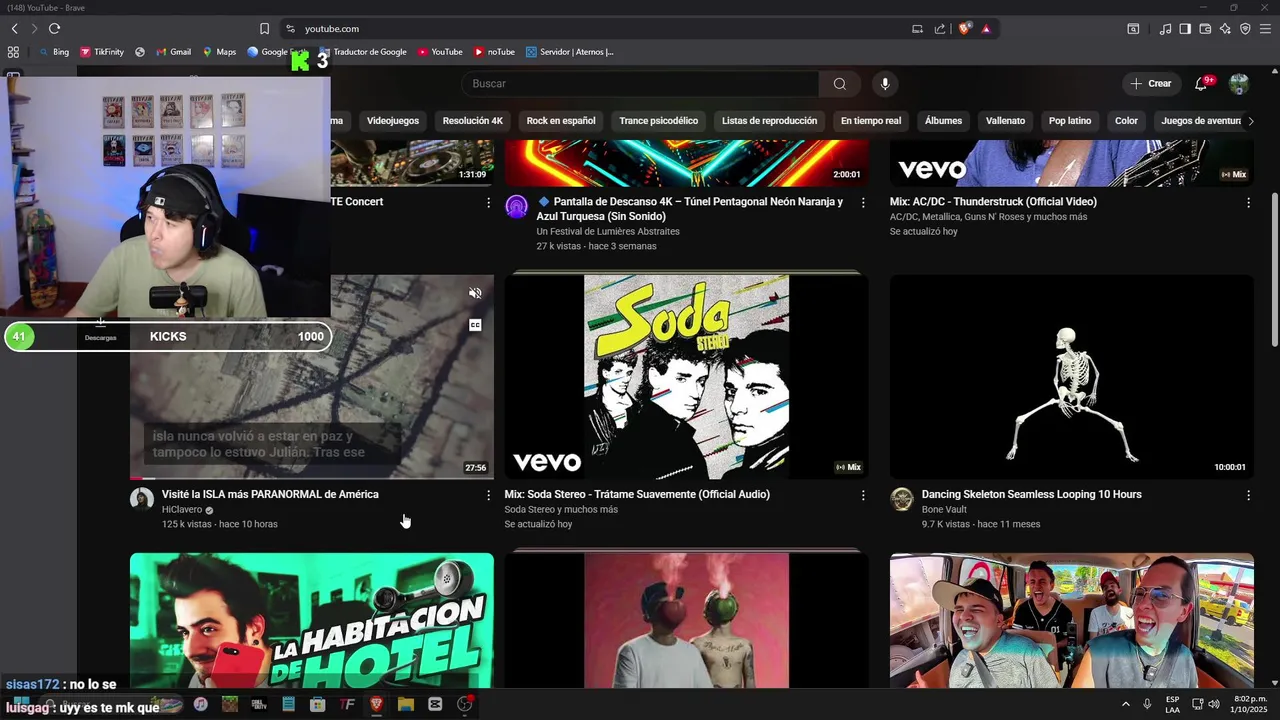
Task: Select the Rock en español chip
Action: point(561,121)
